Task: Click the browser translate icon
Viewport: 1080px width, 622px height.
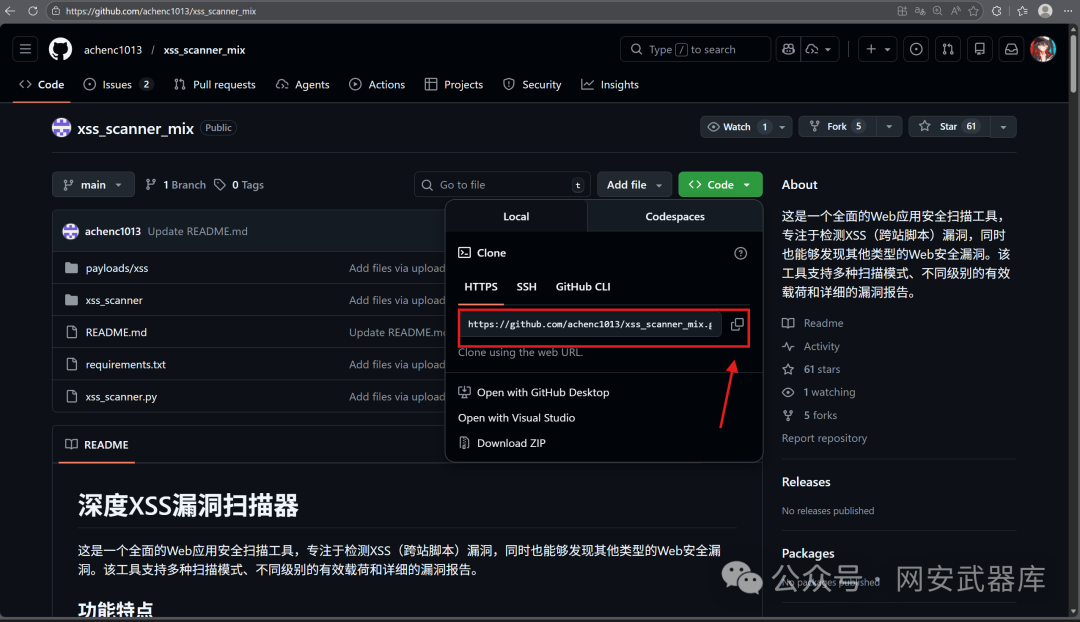Action: [920, 10]
